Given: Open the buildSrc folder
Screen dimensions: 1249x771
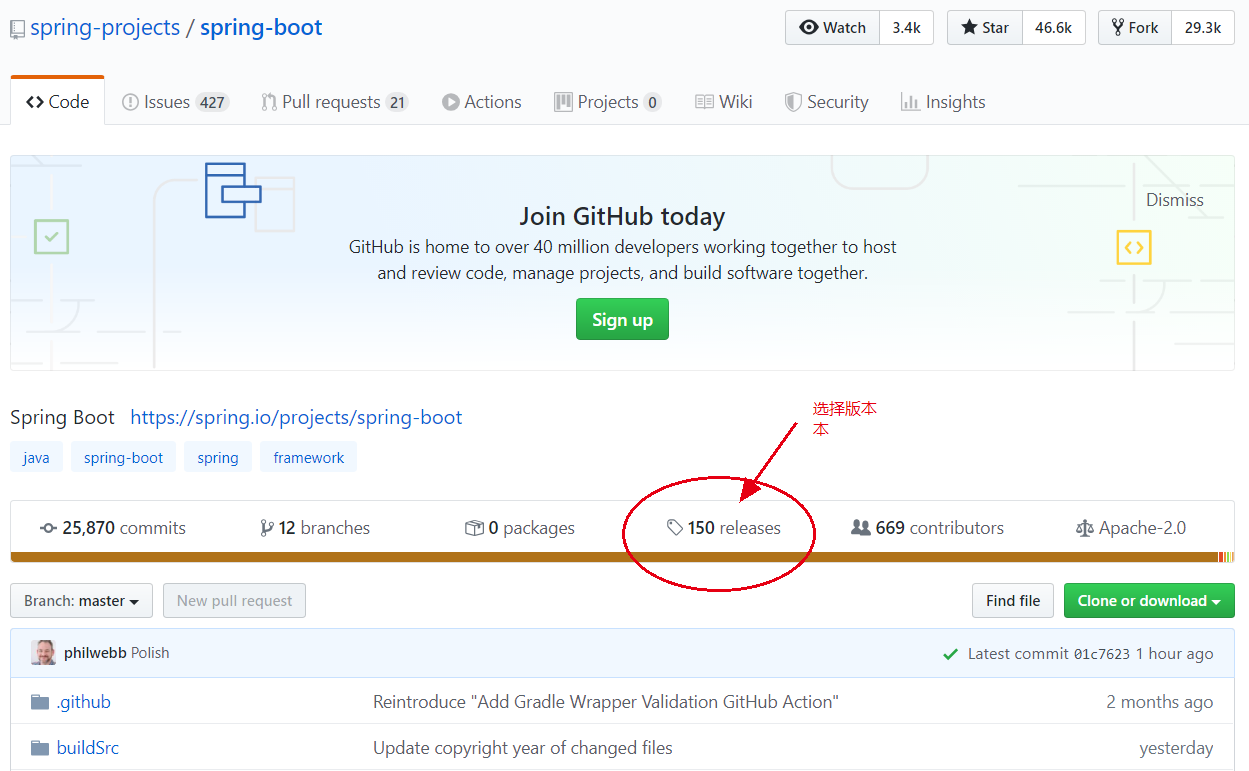Looking at the screenshot, I should tap(88, 748).
